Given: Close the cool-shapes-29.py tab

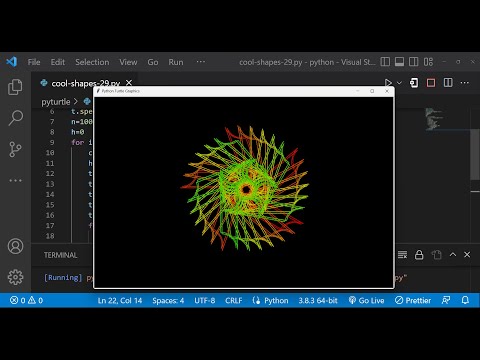Looking at the screenshot, I should click(129, 83).
